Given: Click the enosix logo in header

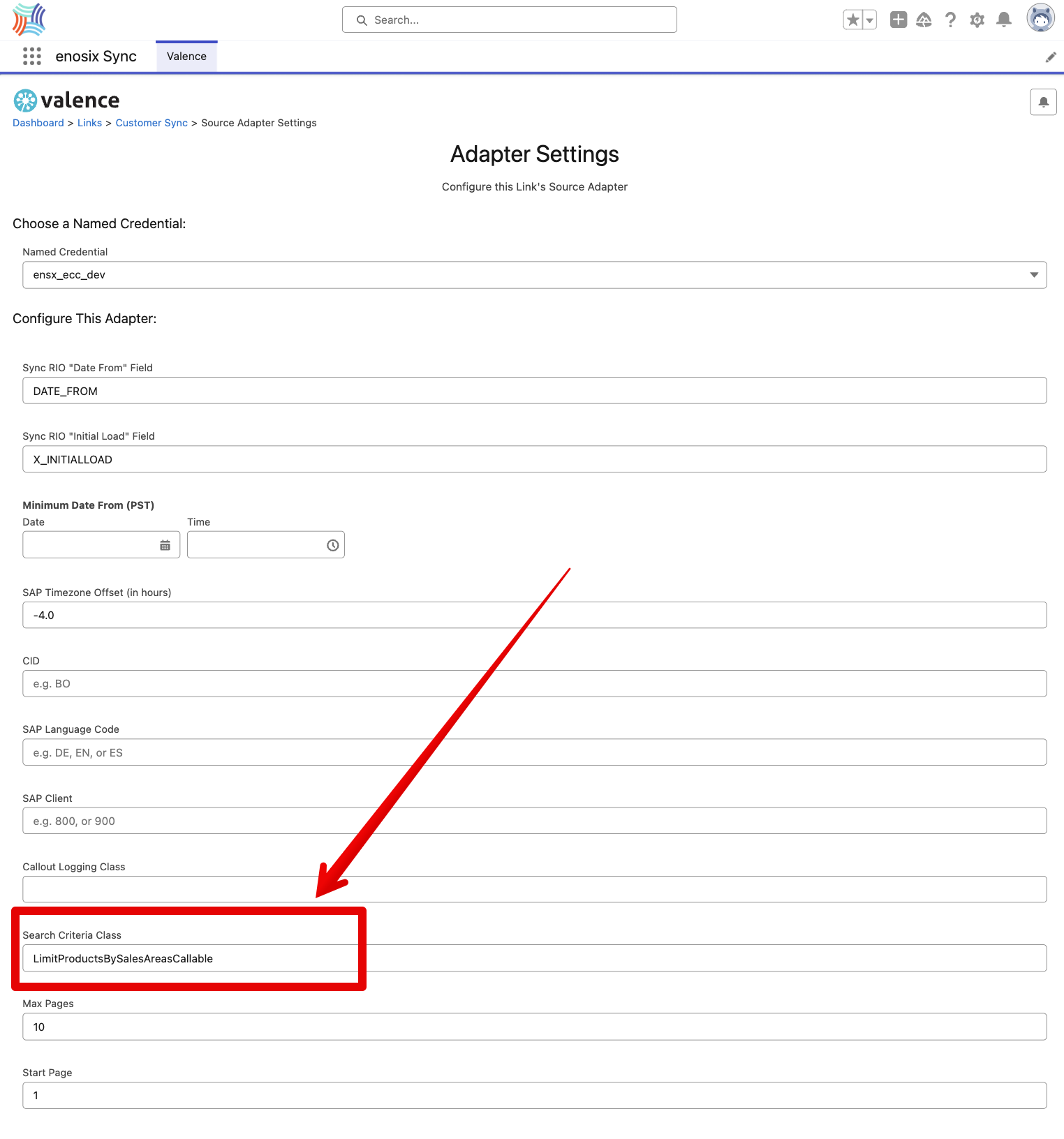Looking at the screenshot, I should [x=29, y=20].
